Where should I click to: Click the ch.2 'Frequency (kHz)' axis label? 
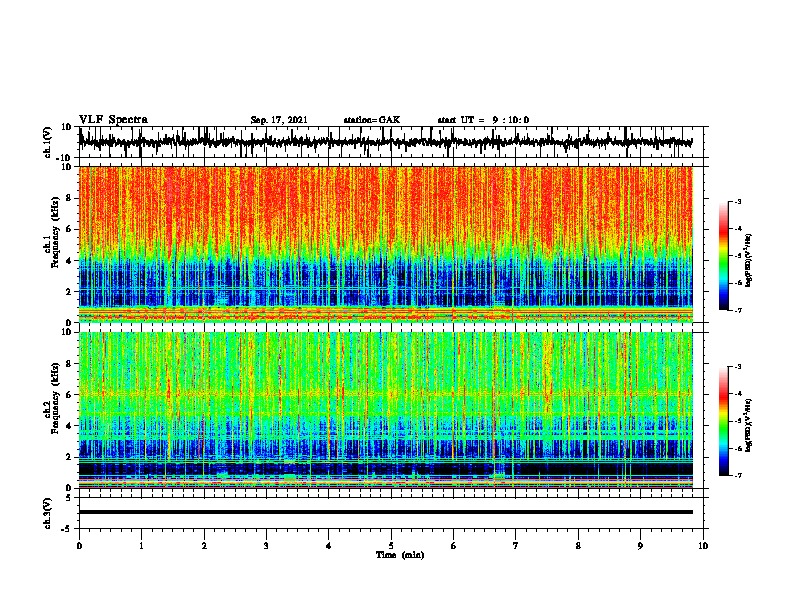(55, 398)
